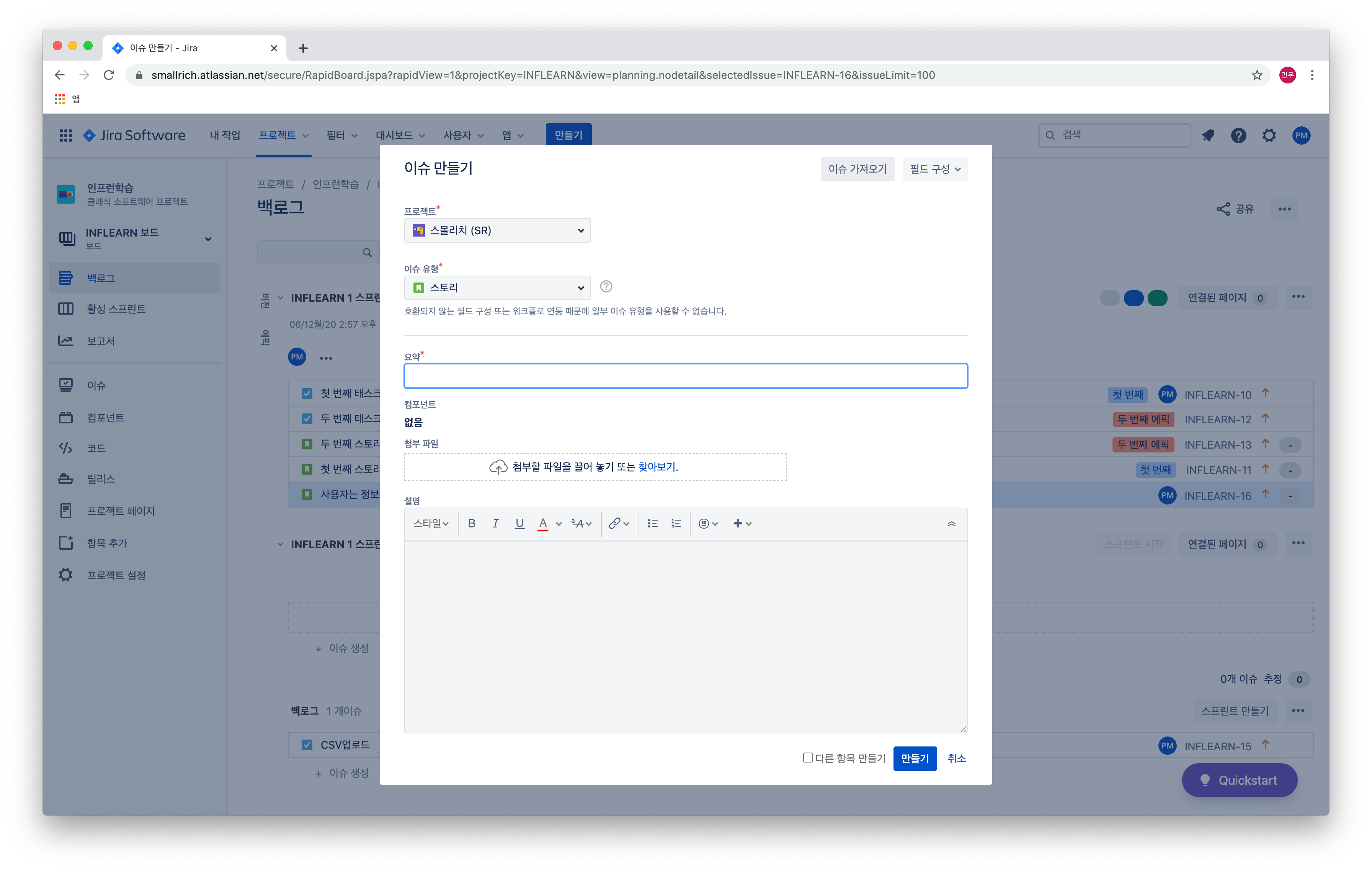Expand the 필드 구성 dropdown
Image resolution: width=1372 pixels, height=872 pixels.
934,169
